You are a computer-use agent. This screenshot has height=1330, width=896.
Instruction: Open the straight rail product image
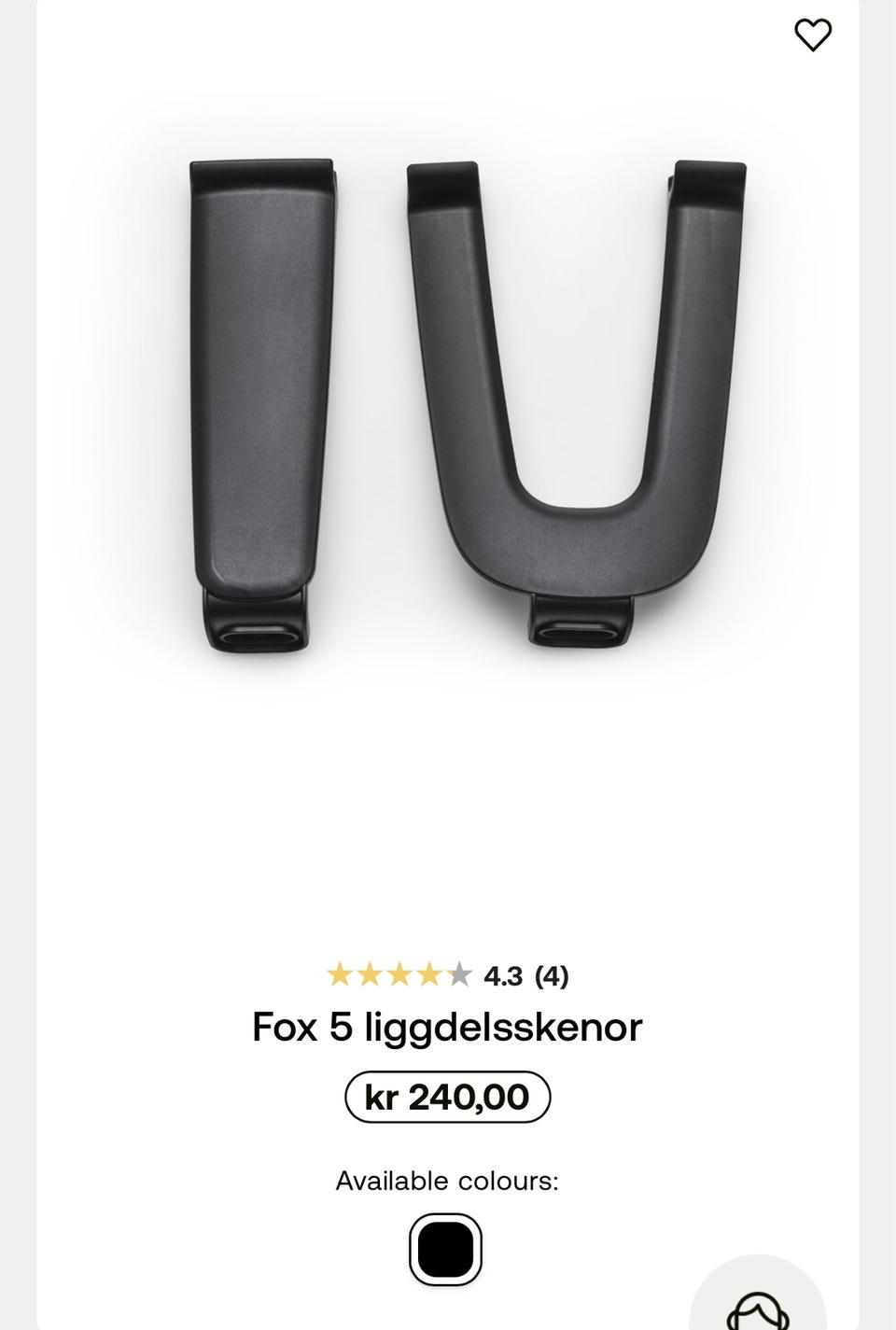(262, 404)
